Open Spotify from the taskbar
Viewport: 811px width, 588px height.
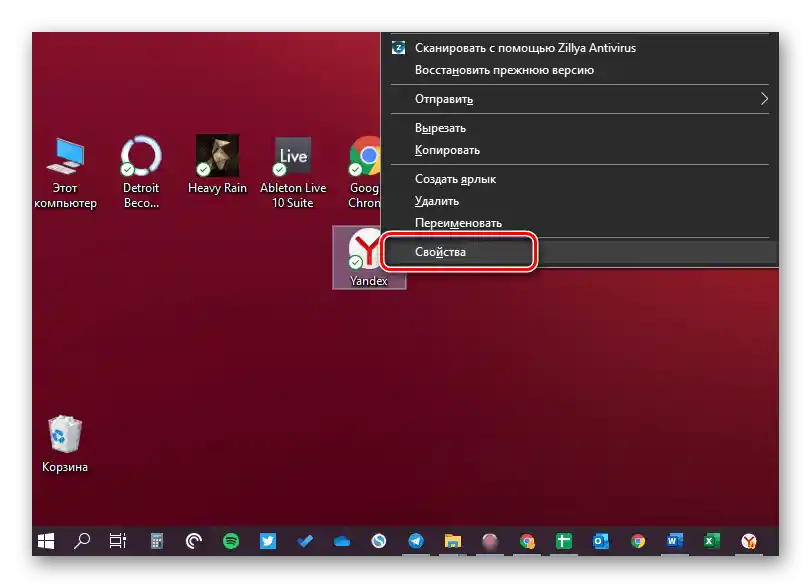[231, 541]
